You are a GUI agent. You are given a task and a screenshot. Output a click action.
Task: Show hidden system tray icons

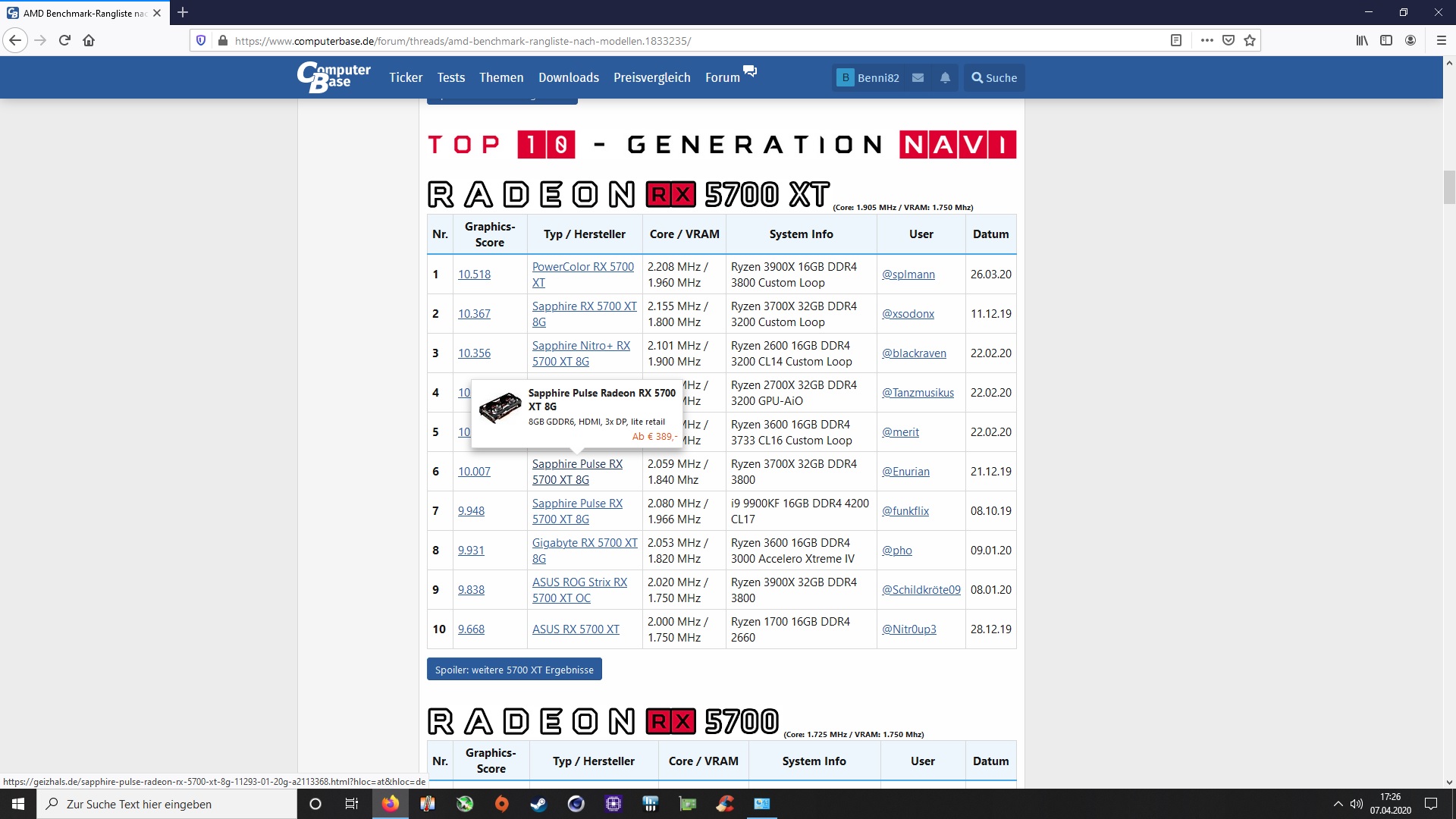(x=1338, y=804)
